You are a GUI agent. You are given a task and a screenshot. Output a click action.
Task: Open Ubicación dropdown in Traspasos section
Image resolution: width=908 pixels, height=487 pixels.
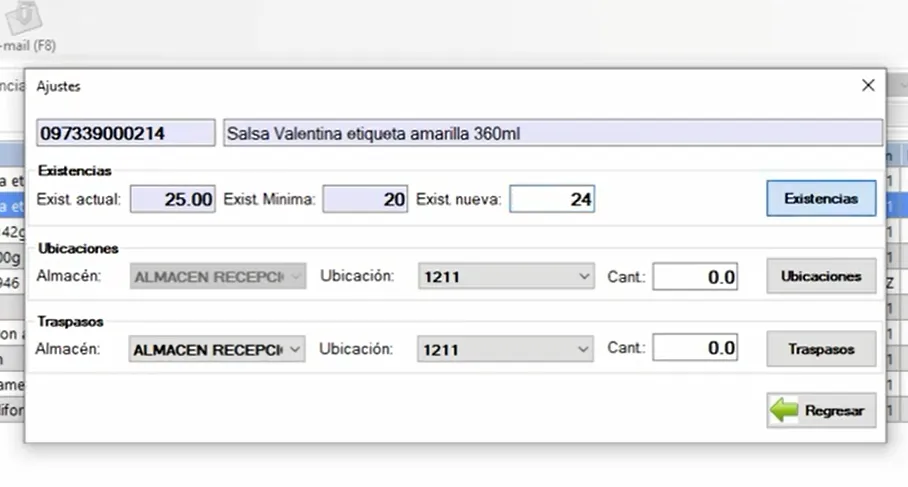[x=505, y=349]
